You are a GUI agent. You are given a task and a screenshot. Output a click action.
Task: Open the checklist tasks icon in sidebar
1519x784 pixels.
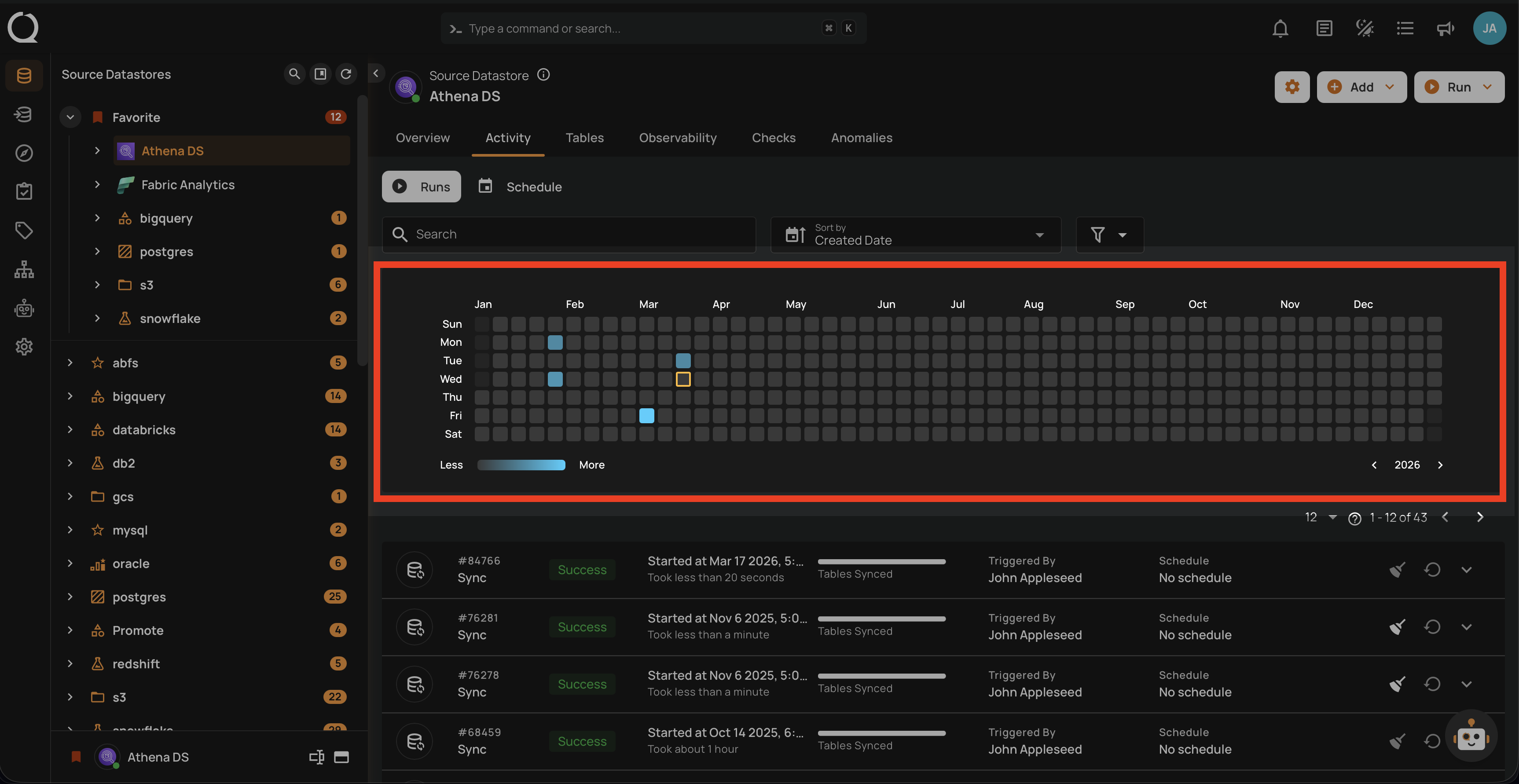24,191
